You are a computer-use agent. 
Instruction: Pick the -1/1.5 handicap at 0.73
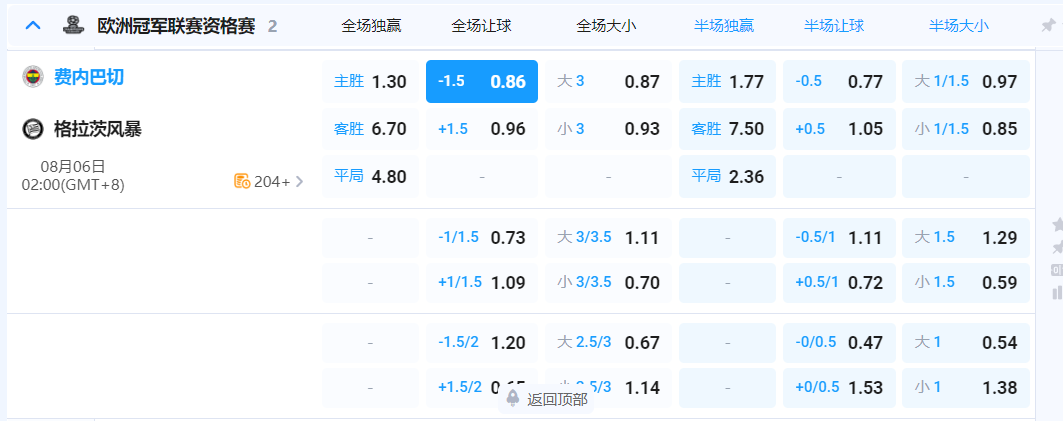[x=482, y=237]
